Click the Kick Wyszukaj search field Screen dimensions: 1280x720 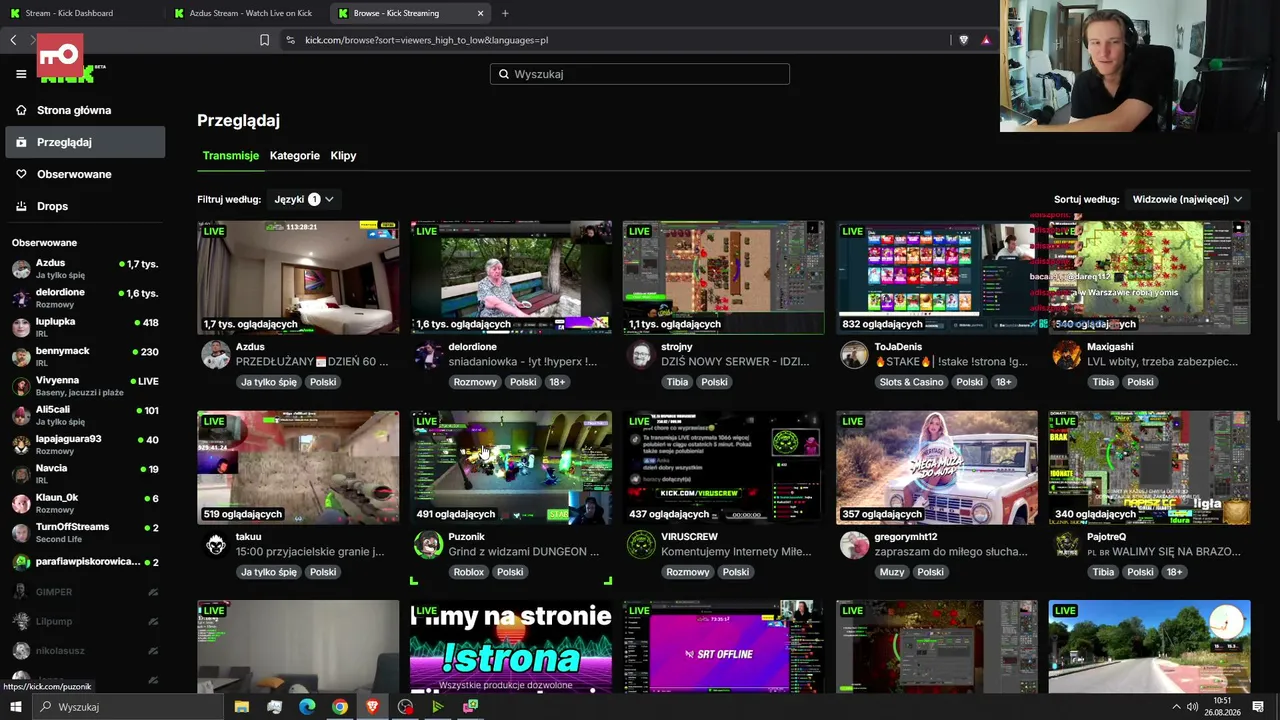(x=640, y=74)
